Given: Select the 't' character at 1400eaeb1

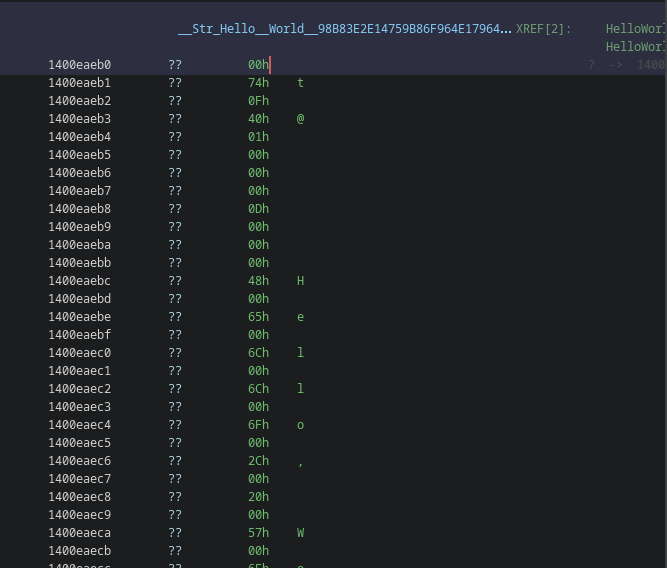Looking at the screenshot, I should click(x=300, y=83).
